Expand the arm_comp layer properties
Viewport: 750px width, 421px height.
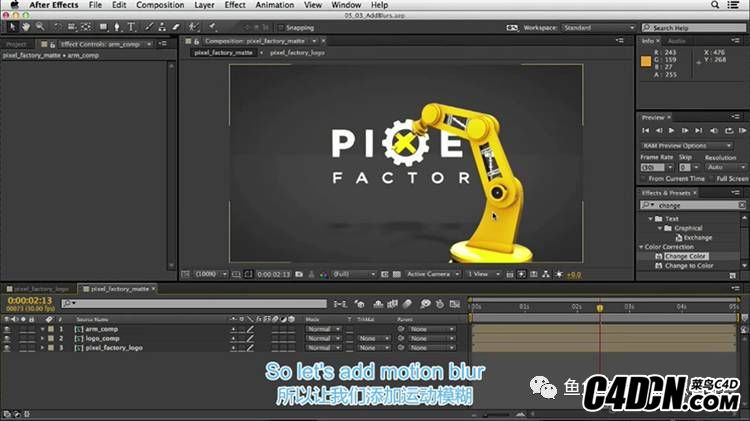[x=43, y=329]
